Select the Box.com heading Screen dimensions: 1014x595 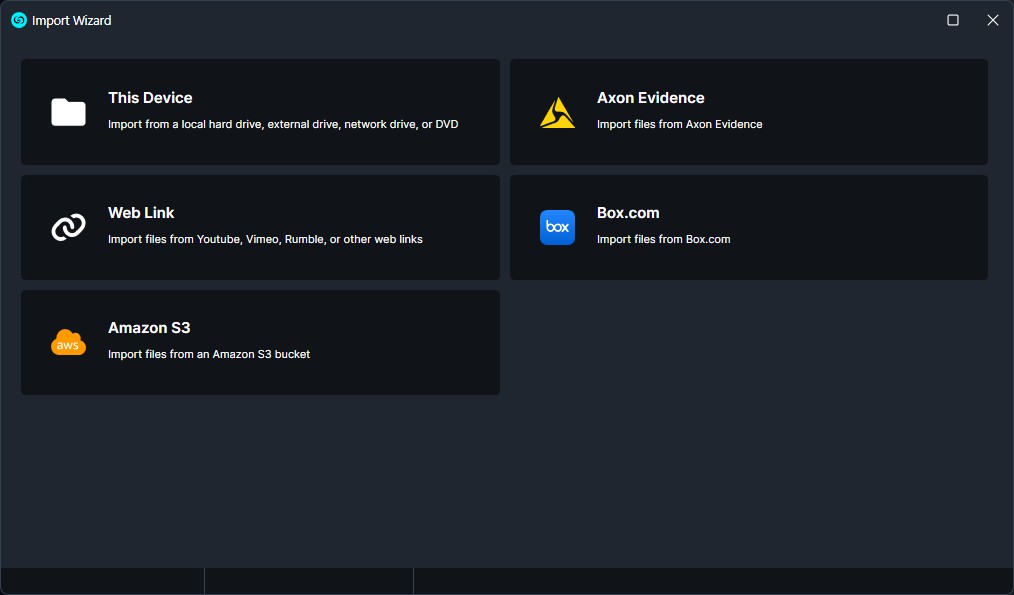pos(628,213)
